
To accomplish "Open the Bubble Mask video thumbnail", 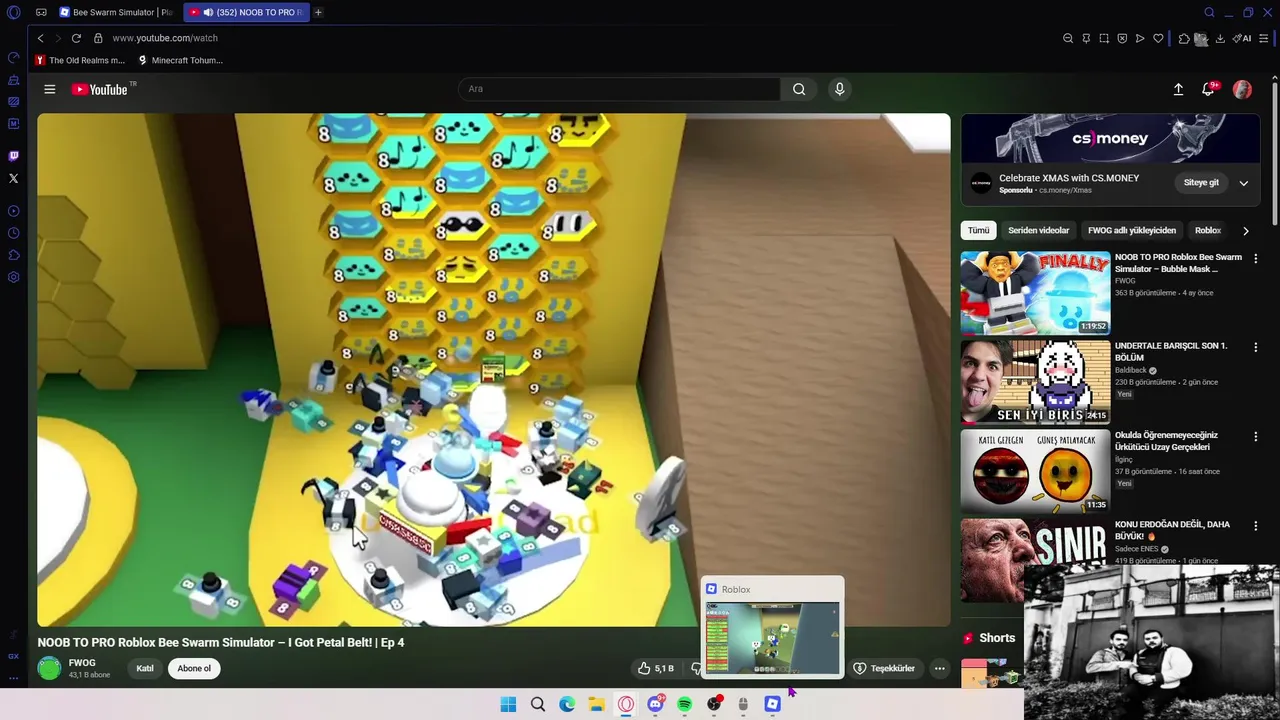I will [x=1035, y=292].
